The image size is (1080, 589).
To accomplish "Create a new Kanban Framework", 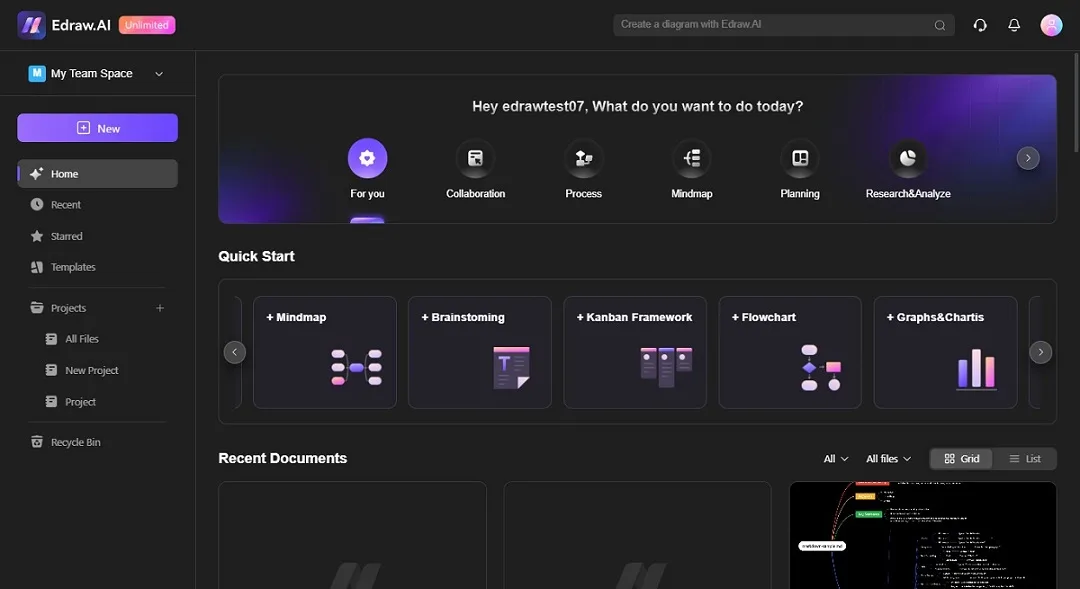I will pyautogui.click(x=634, y=352).
